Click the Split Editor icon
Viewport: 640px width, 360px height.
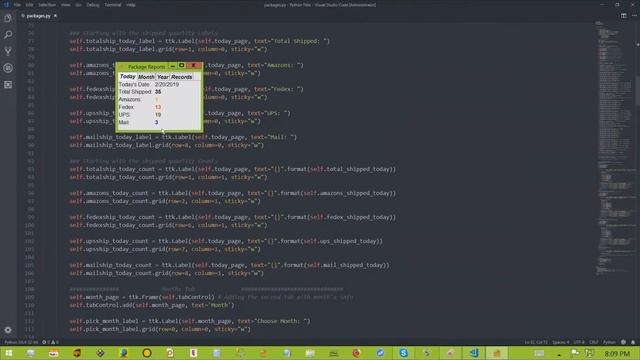(x=623, y=16)
